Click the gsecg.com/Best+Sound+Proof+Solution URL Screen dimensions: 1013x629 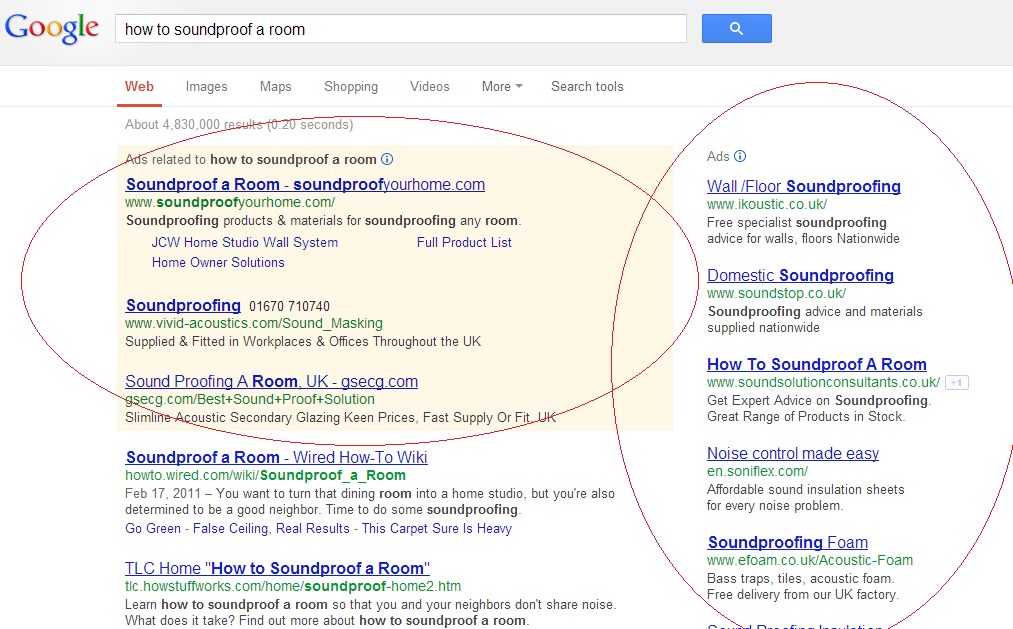(x=250, y=399)
